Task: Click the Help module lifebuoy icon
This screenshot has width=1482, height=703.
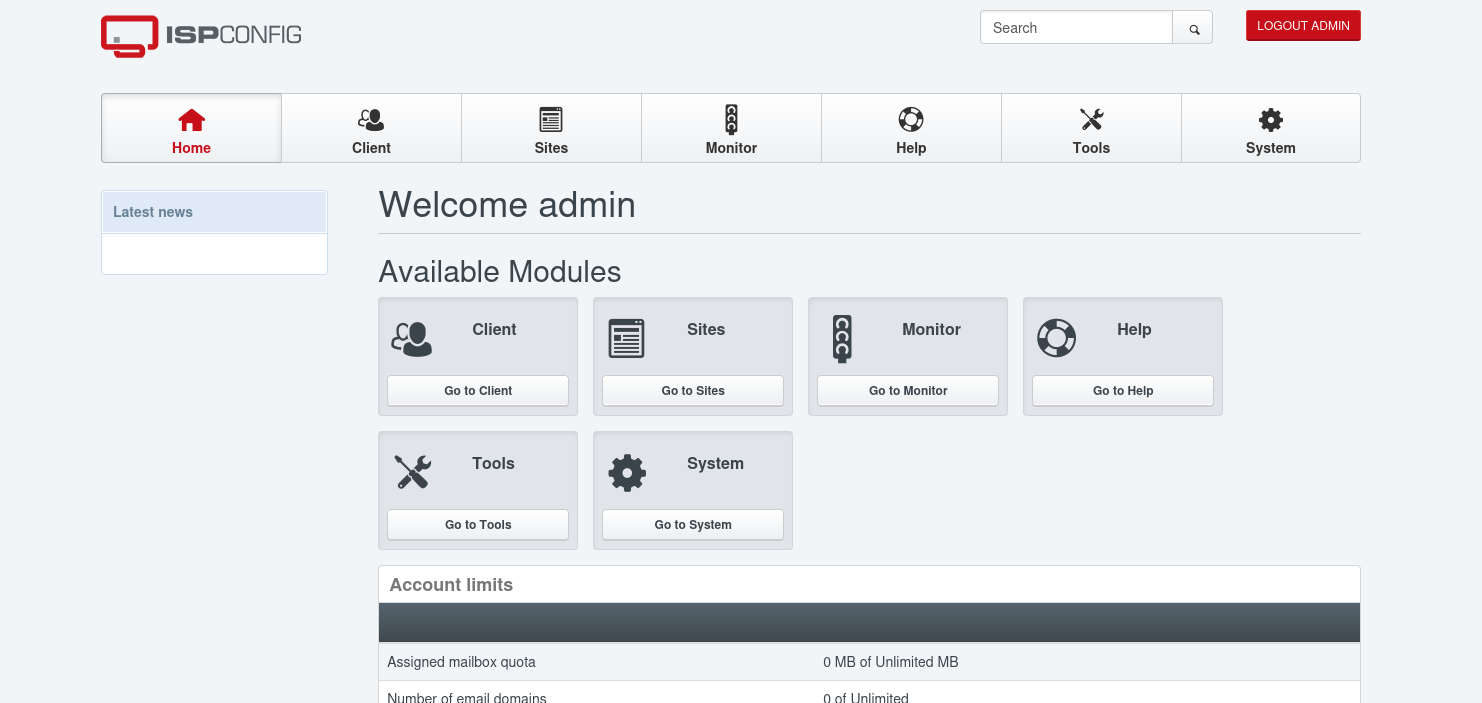Action: 1056,338
